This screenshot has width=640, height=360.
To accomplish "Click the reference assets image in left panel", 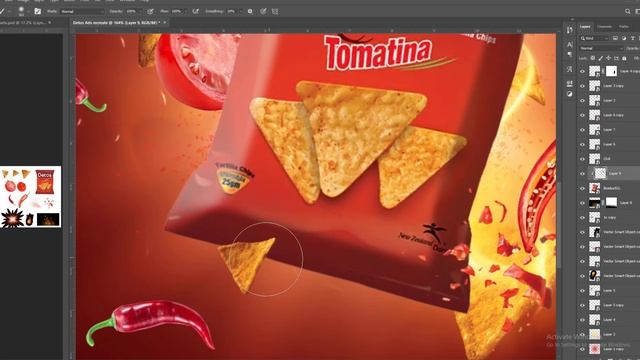I will point(31,197).
